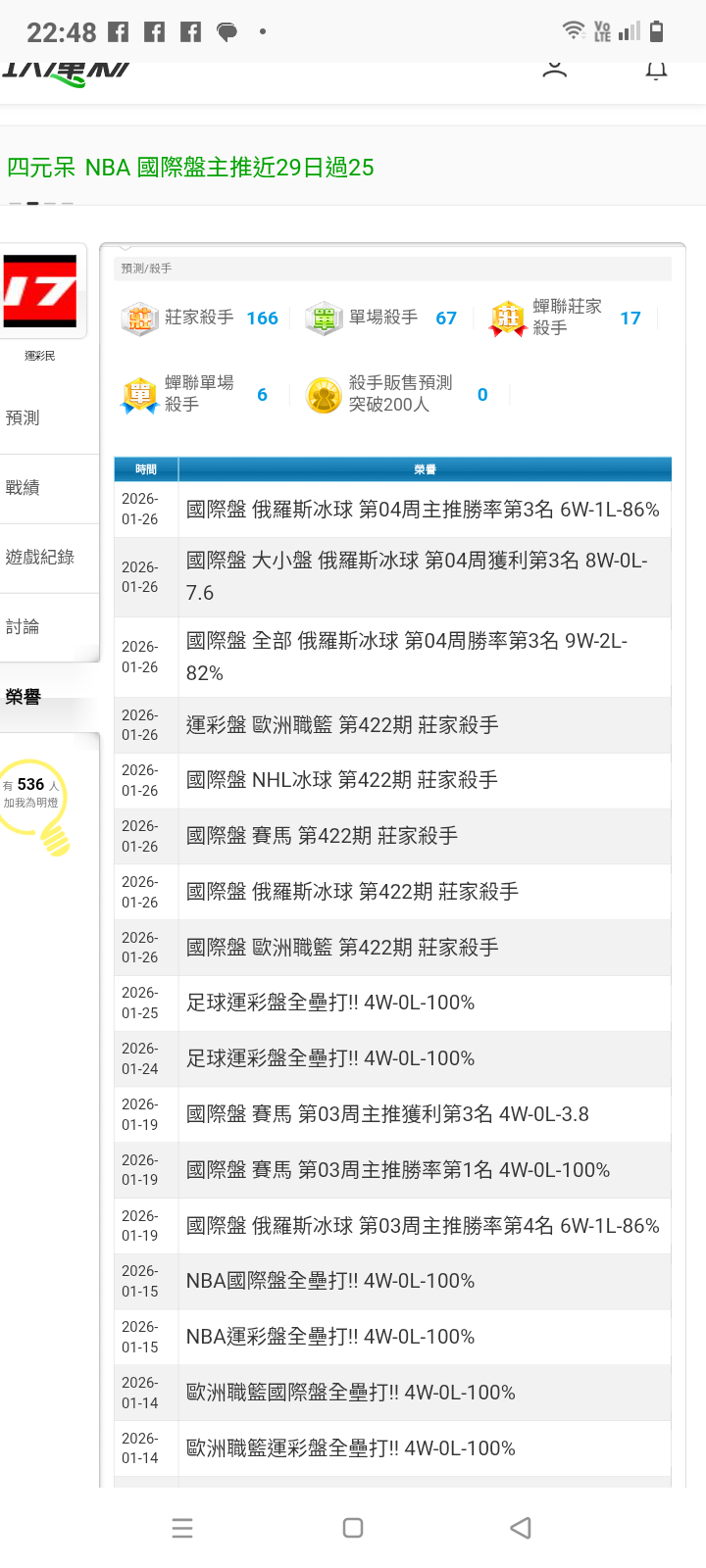Select row 俄羅斯冰球 第04周主推勝率第3名 6W-1L-86%
The height and width of the screenshot is (1568, 706).
[392, 510]
